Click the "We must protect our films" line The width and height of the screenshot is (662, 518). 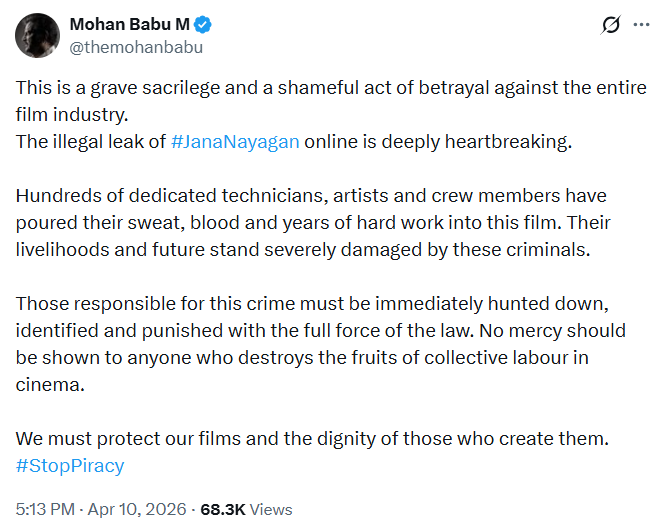click(310, 438)
